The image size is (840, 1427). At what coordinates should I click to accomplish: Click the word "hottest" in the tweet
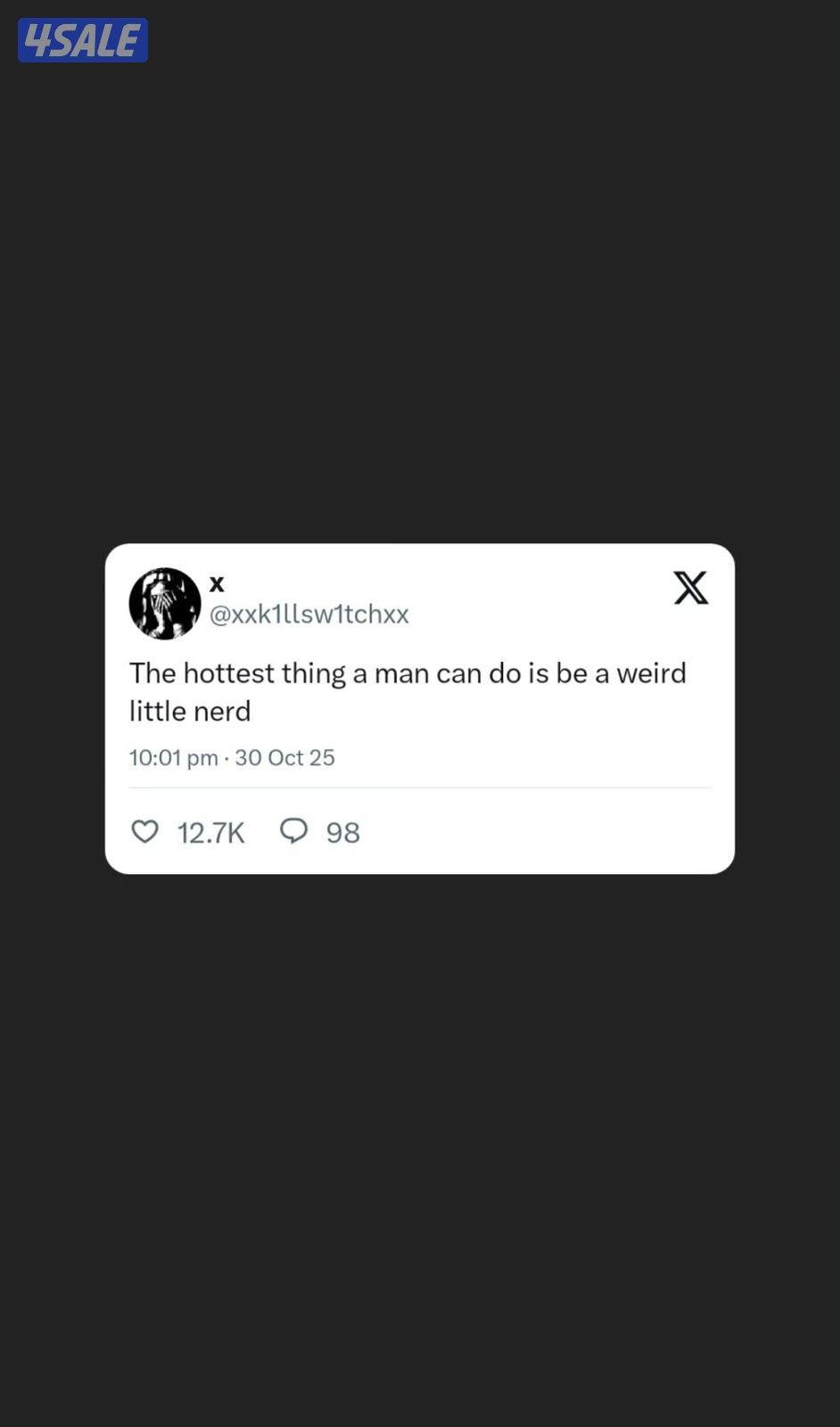tap(229, 672)
